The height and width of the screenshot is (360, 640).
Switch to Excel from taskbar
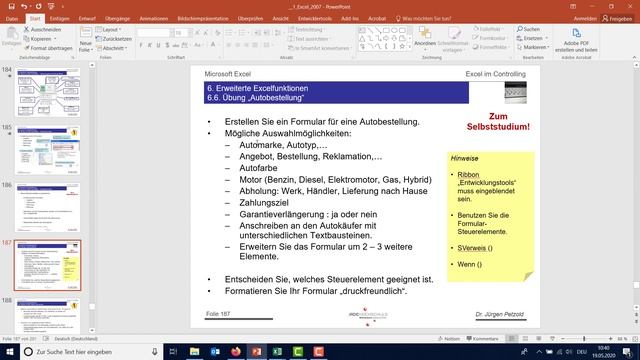tap(277, 351)
